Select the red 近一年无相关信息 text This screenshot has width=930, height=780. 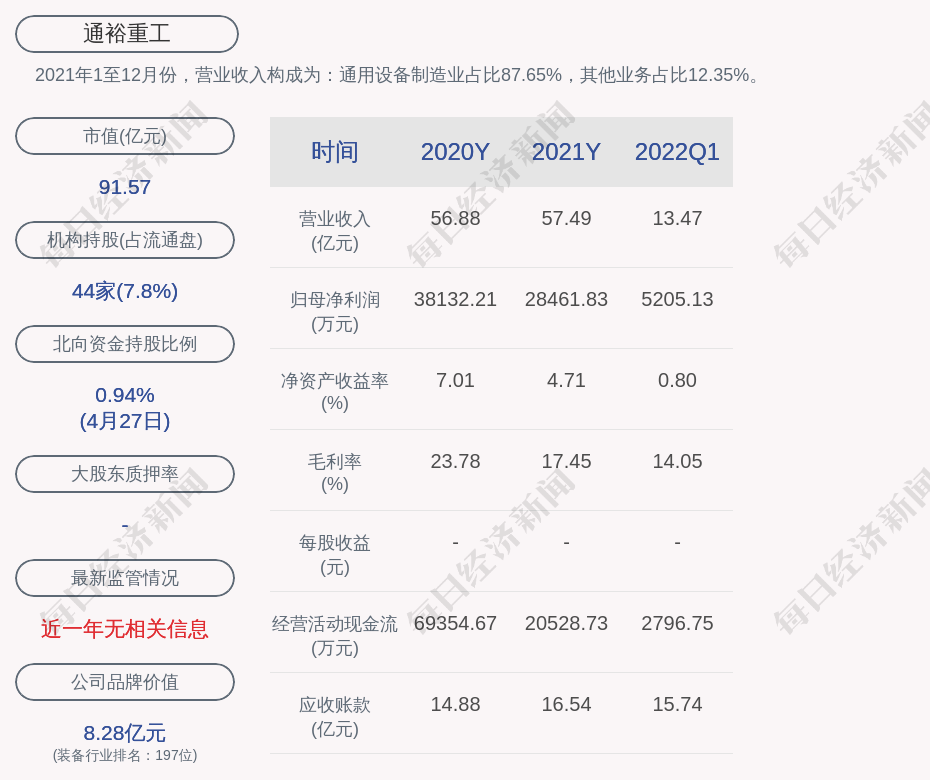pos(125,629)
